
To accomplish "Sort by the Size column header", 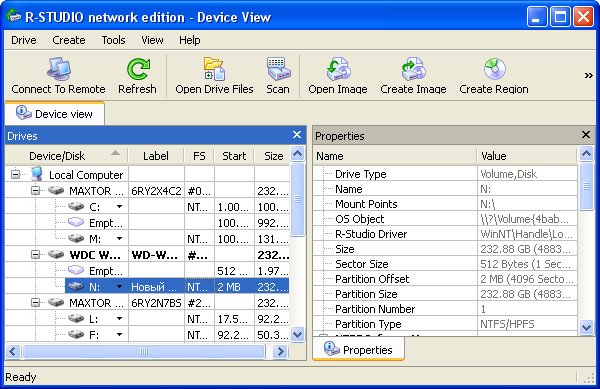I will [x=272, y=156].
